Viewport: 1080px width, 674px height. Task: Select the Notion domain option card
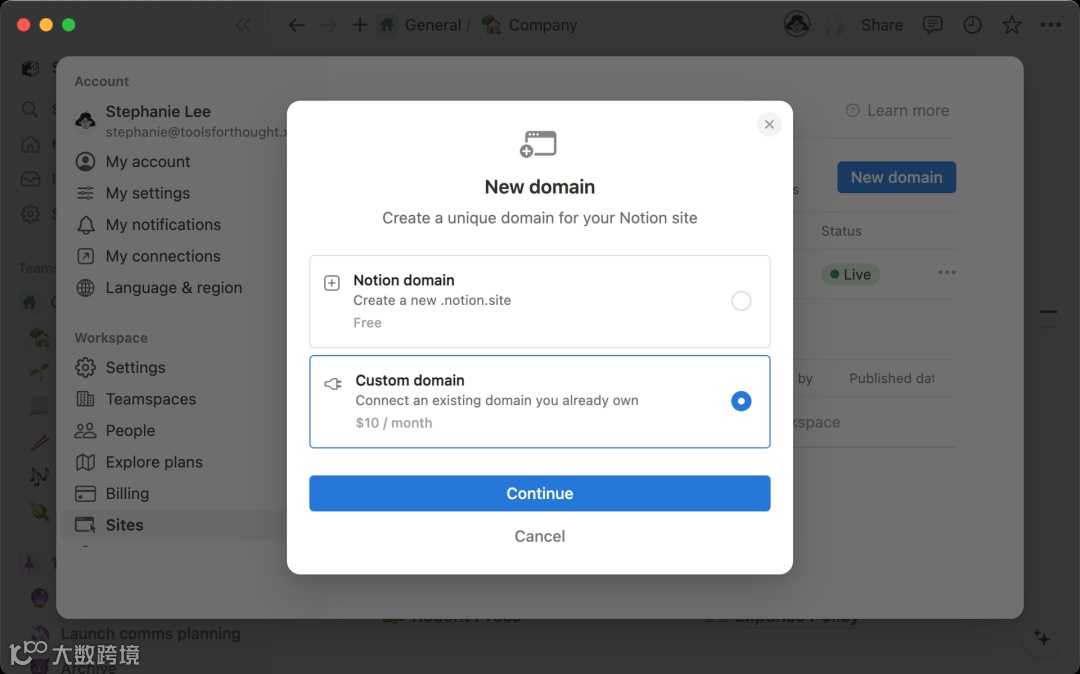pos(539,302)
